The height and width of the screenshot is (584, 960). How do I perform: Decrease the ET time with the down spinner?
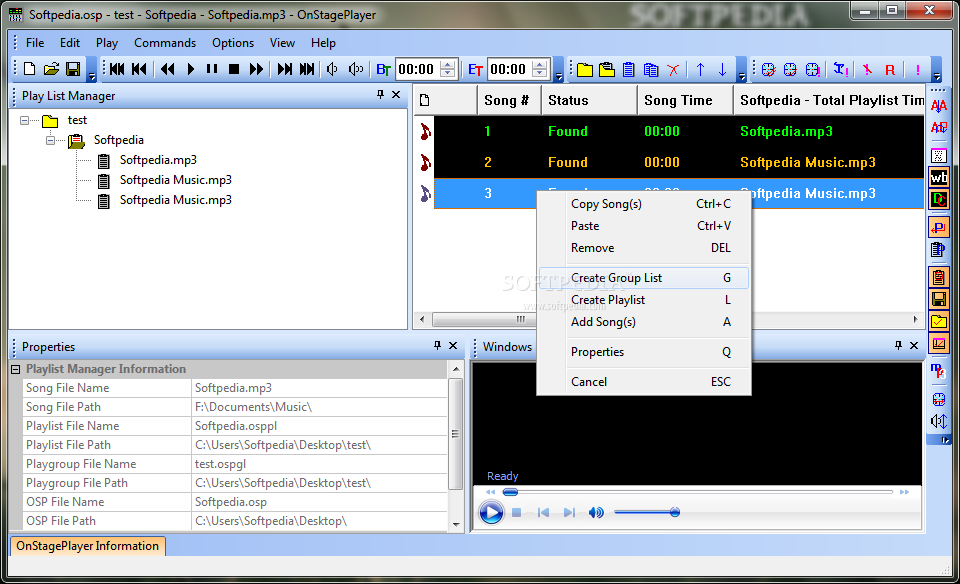(539, 73)
